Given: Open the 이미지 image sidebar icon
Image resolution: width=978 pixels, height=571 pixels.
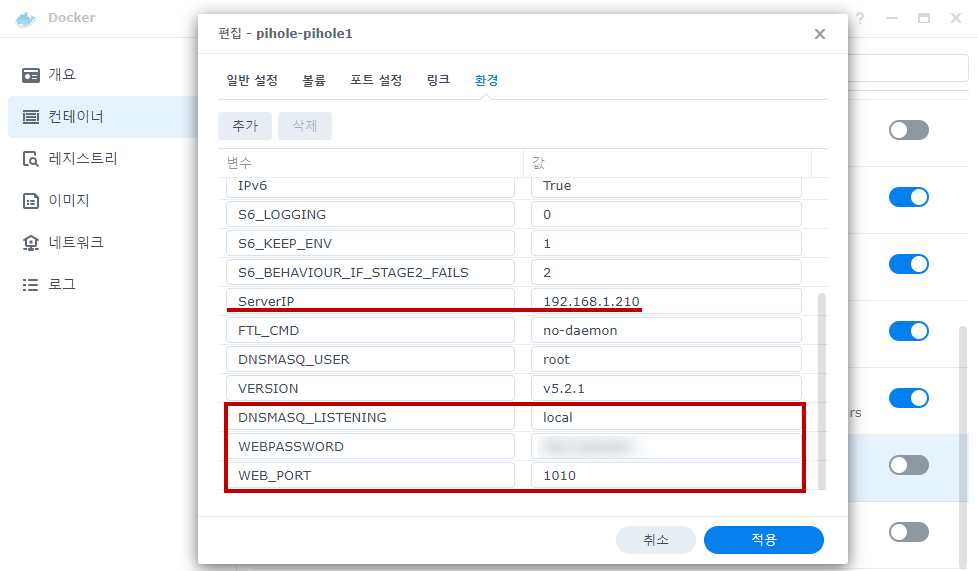Looking at the screenshot, I should 31,200.
